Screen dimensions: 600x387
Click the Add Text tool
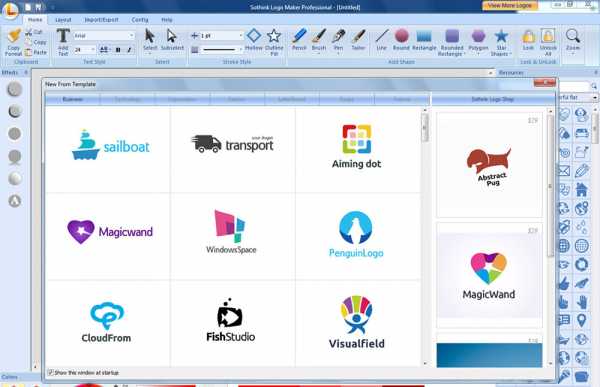(x=63, y=42)
